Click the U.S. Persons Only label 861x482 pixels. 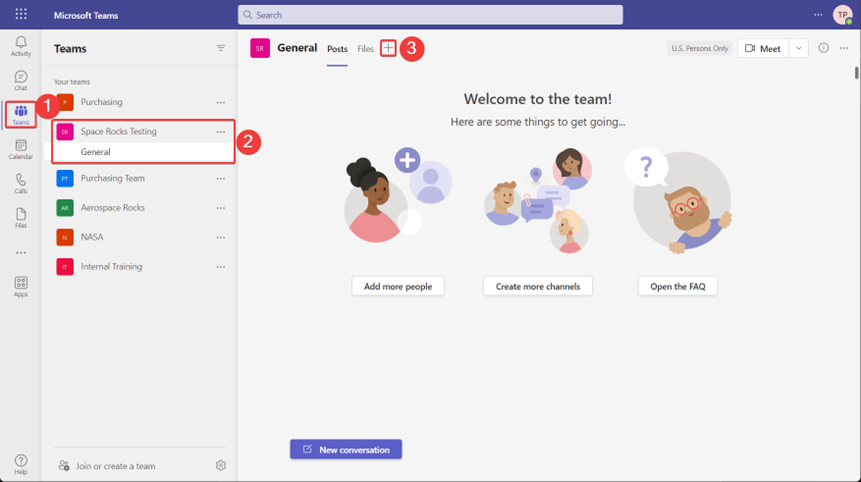[x=700, y=48]
